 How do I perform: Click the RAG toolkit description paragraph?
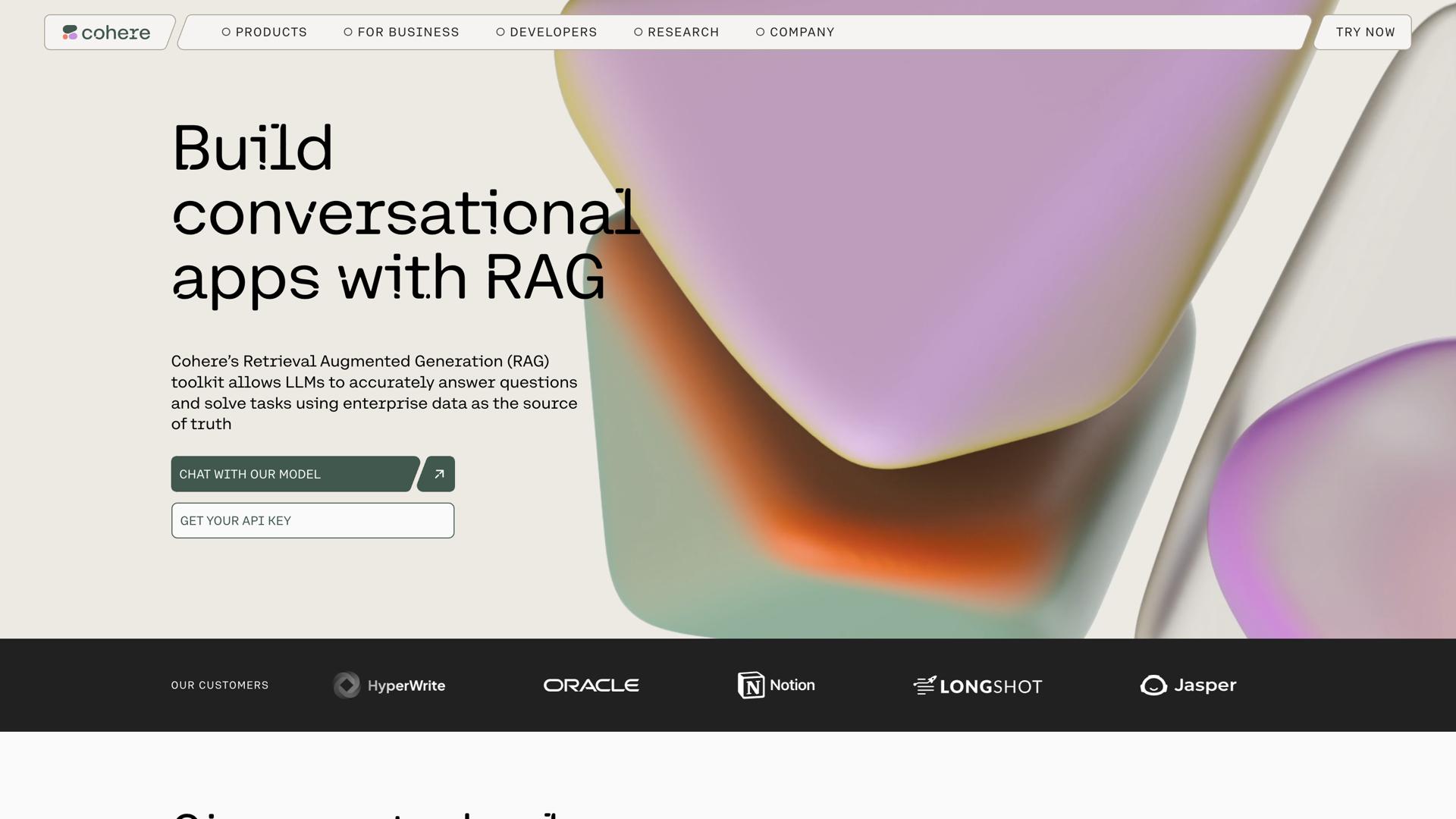tap(374, 393)
